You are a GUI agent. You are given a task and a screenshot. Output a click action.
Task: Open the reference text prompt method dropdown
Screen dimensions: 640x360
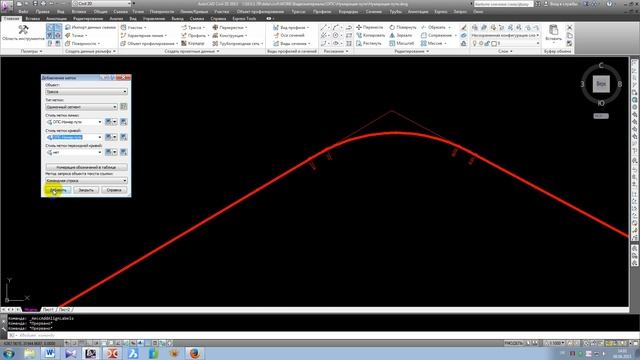86,180
